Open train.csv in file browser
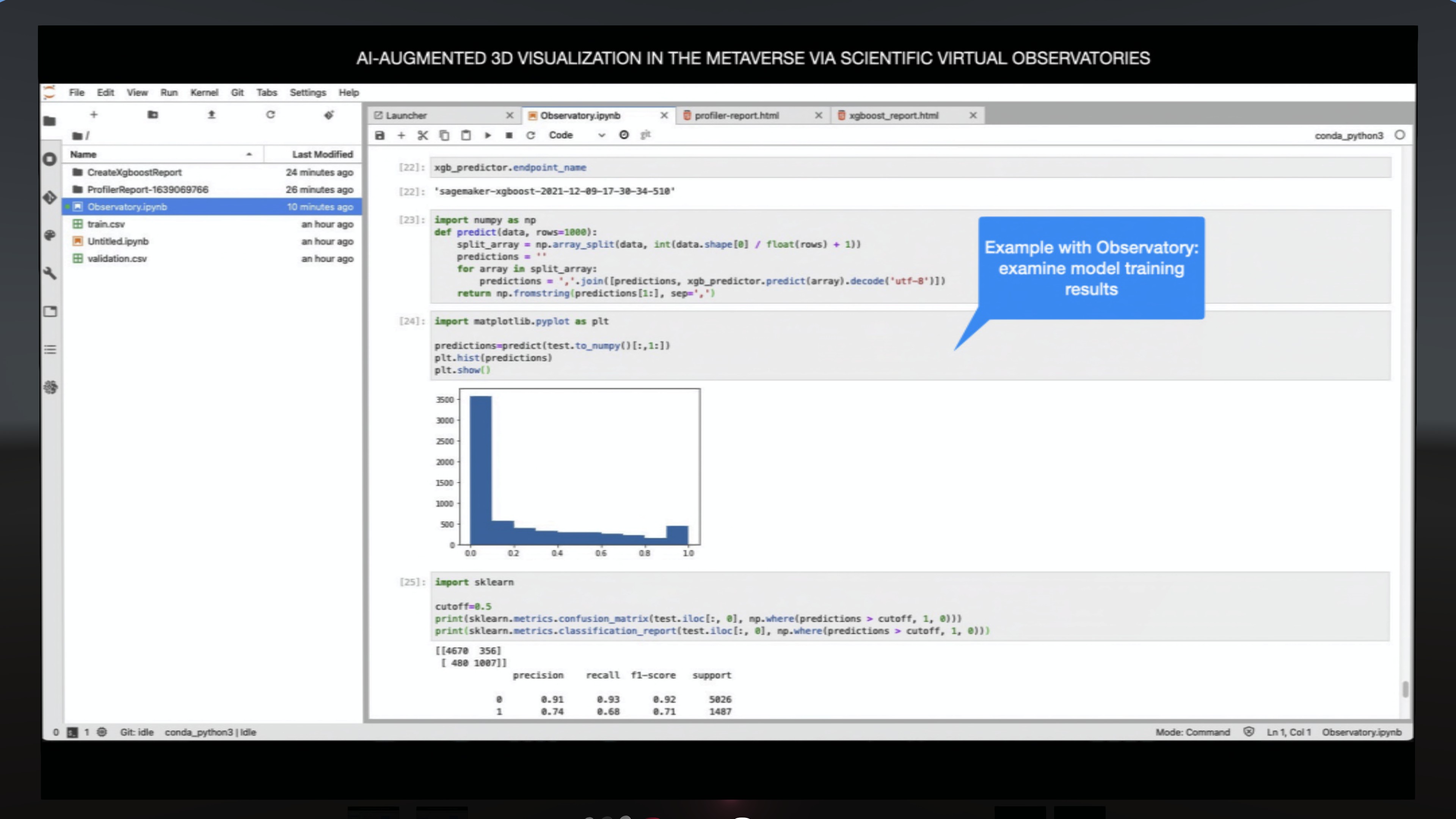Screen dimensions: 1456x819 106,224
